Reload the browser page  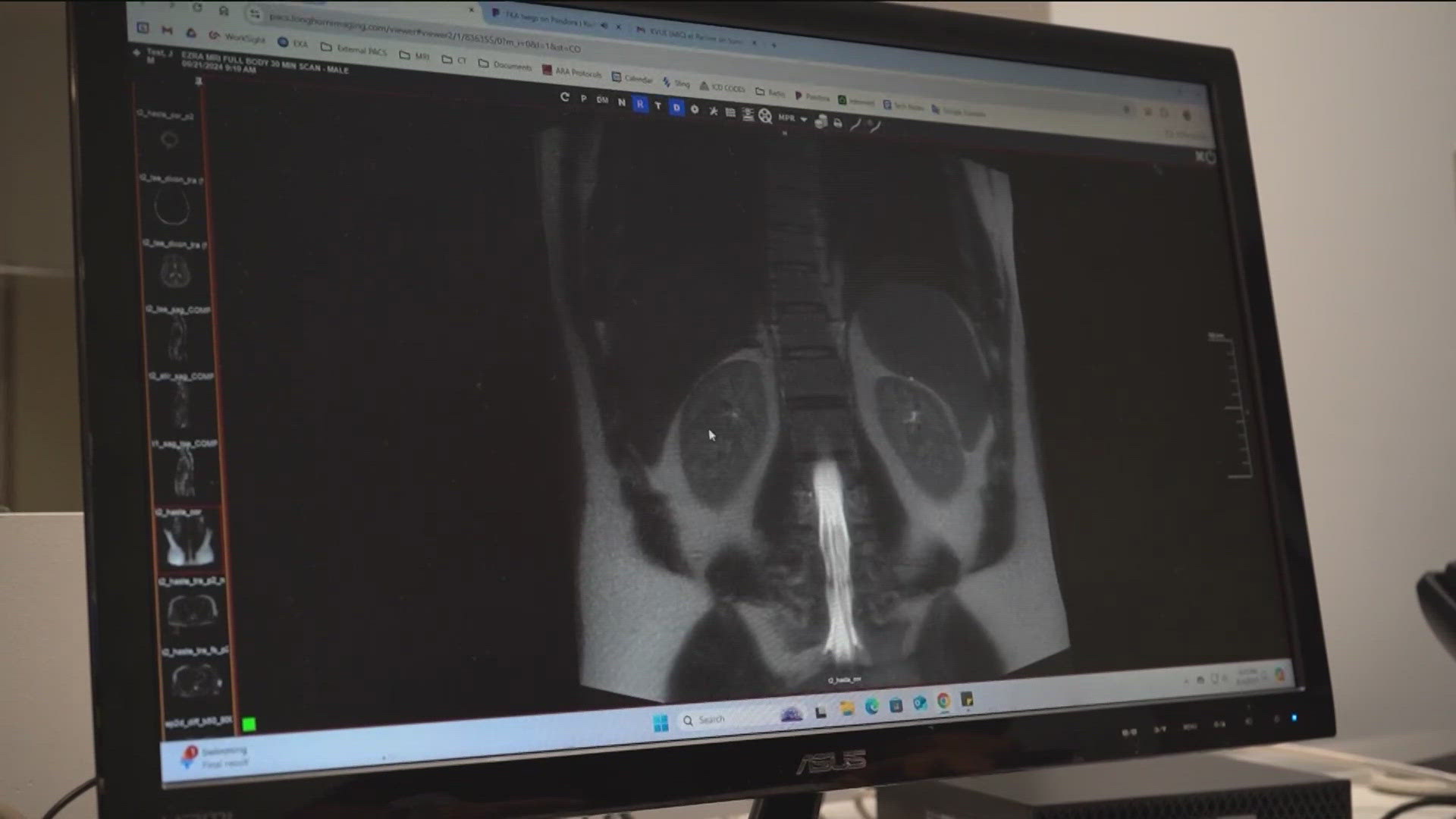[197, 8]
